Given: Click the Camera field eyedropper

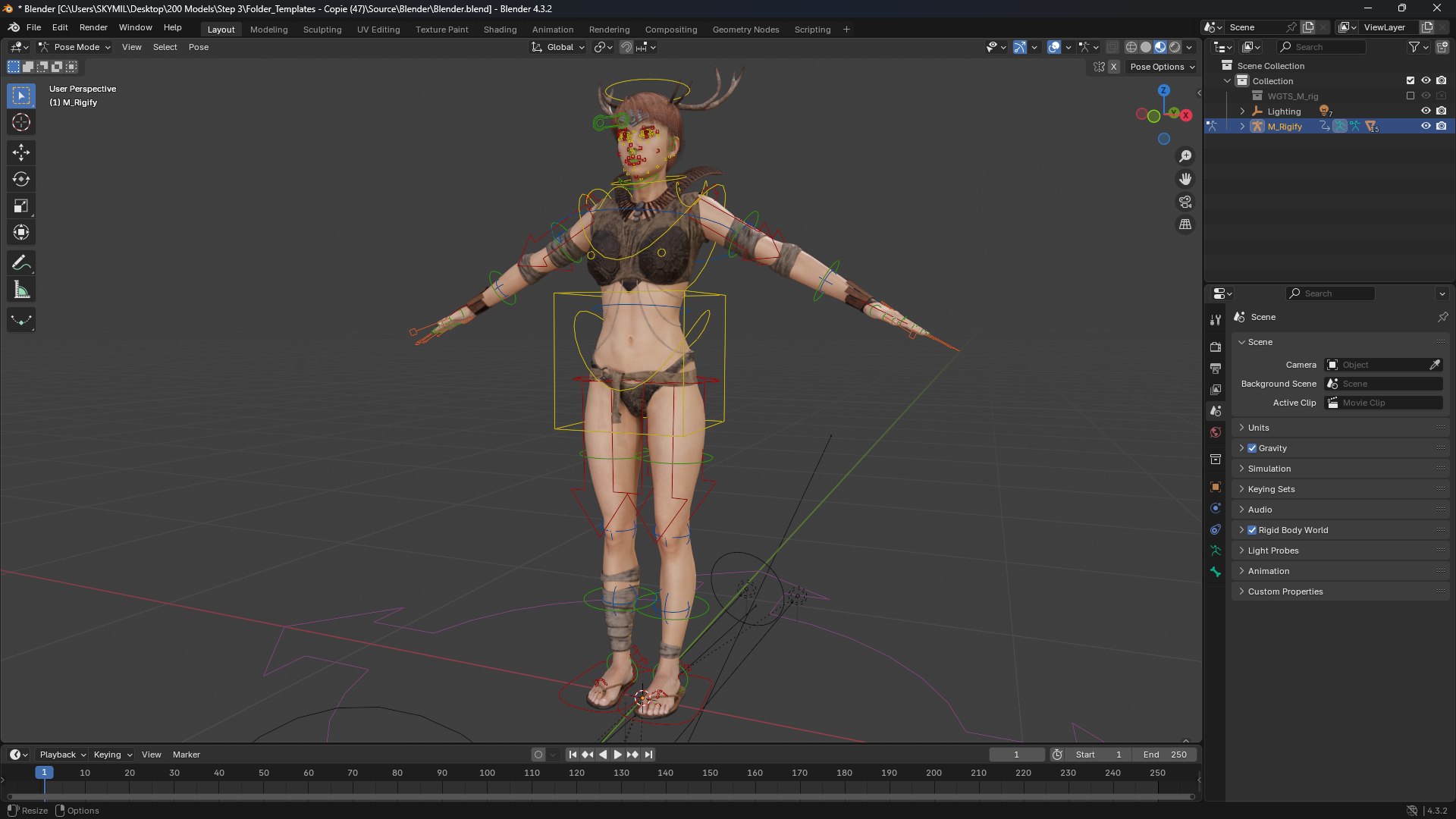Looking at the screenshot, I should pyautogui.click(x=1435, y=365).
